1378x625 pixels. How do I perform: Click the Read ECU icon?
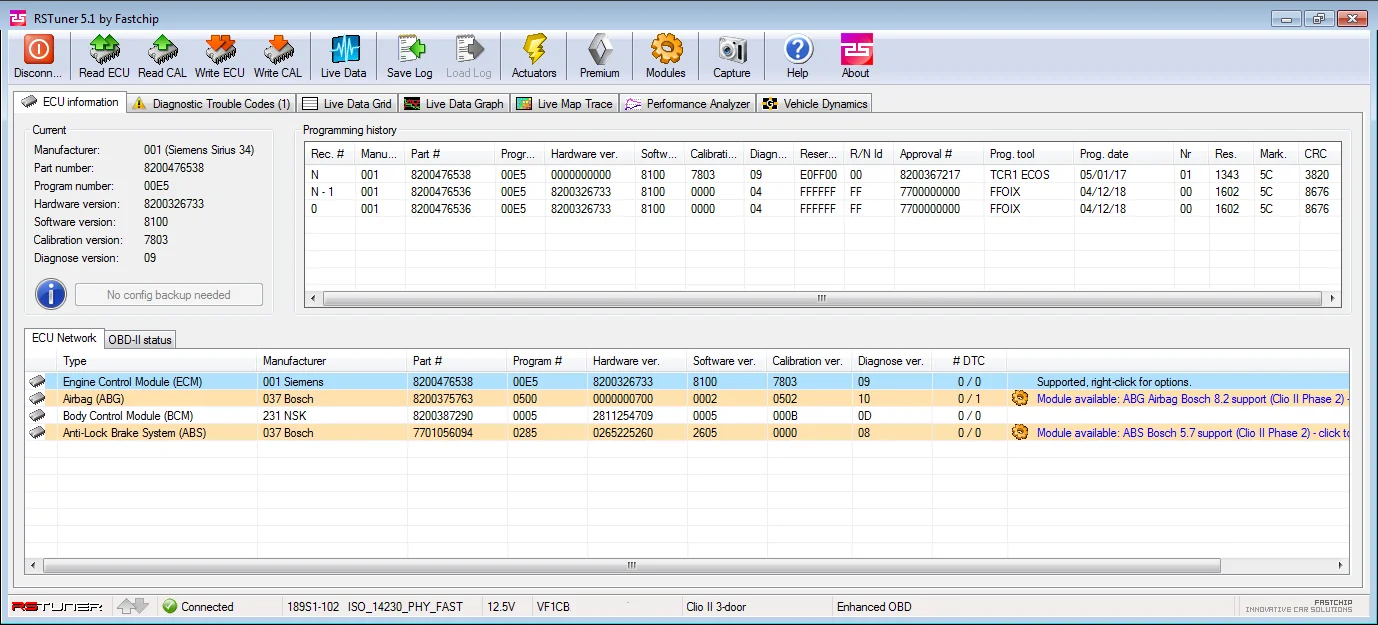104,49
